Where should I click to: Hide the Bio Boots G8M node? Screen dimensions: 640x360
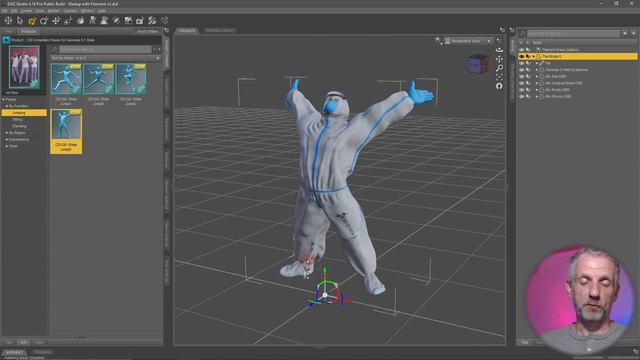521,90
